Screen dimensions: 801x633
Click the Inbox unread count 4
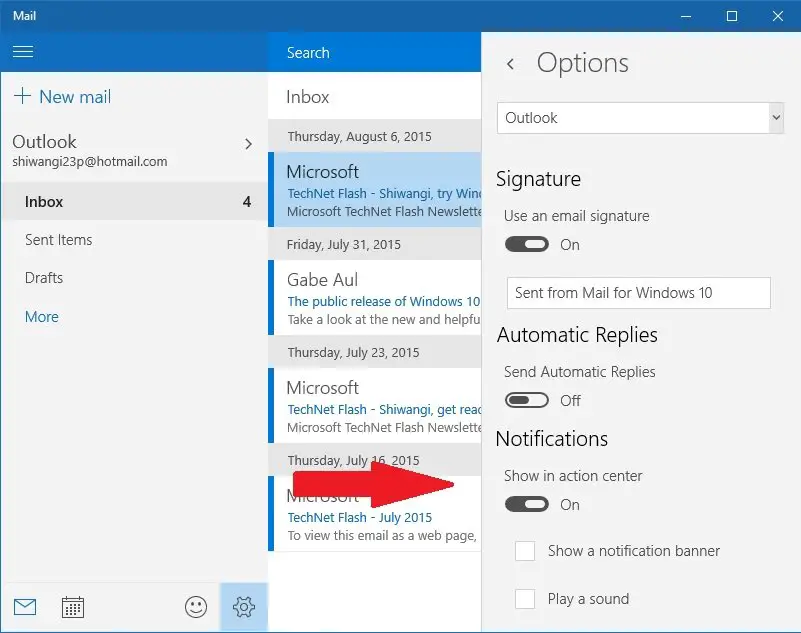[x=247, y=202]
